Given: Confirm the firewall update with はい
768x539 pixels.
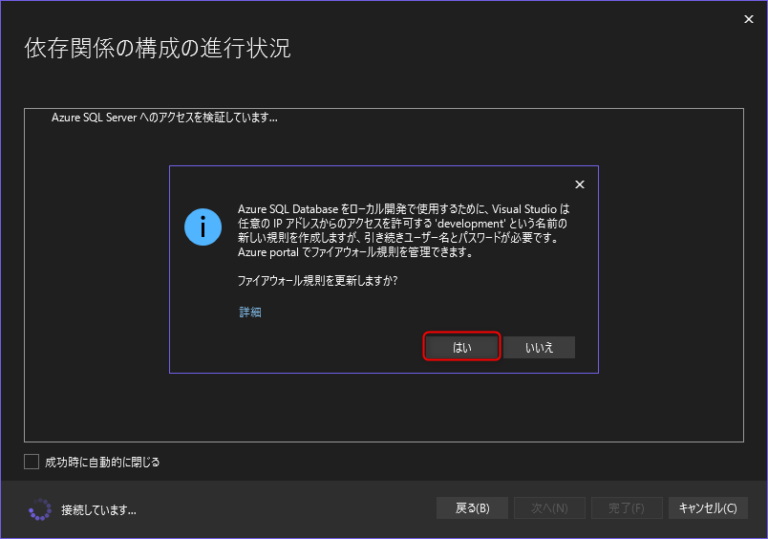Looking at the screenshot, I should tap(462, 347).
